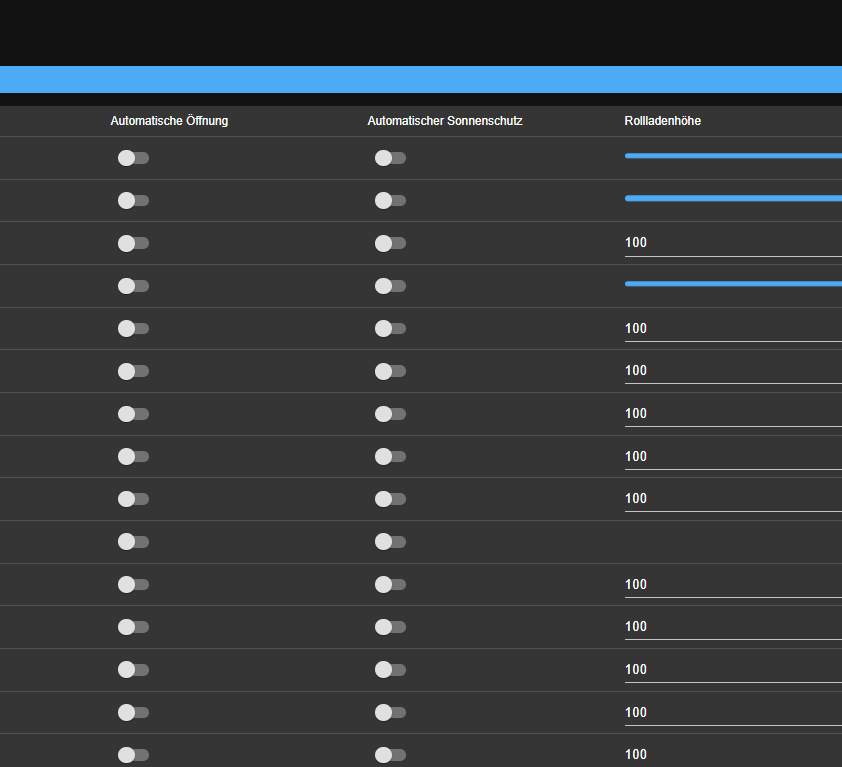Enable Automatischer Sonnenschutz in last visible row
This screenshot has width=842, height=767.
click(x=390, y=755)
